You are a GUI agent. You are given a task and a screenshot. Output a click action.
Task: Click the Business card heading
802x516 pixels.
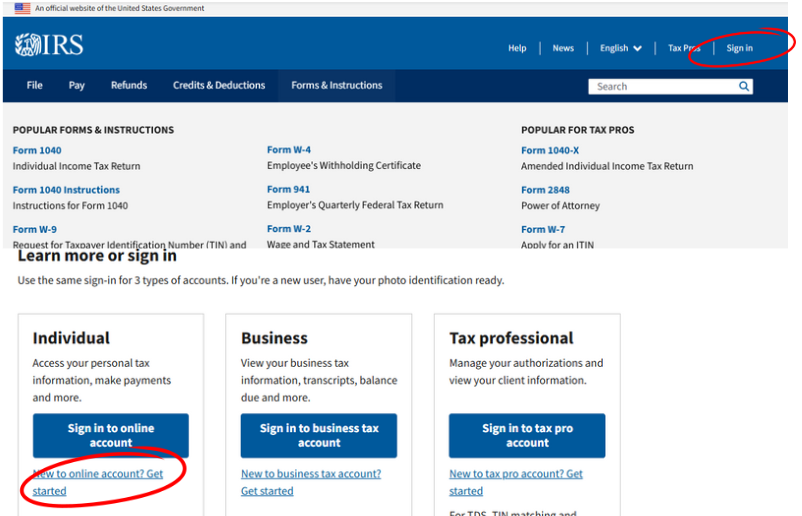(x=274, y=338)
